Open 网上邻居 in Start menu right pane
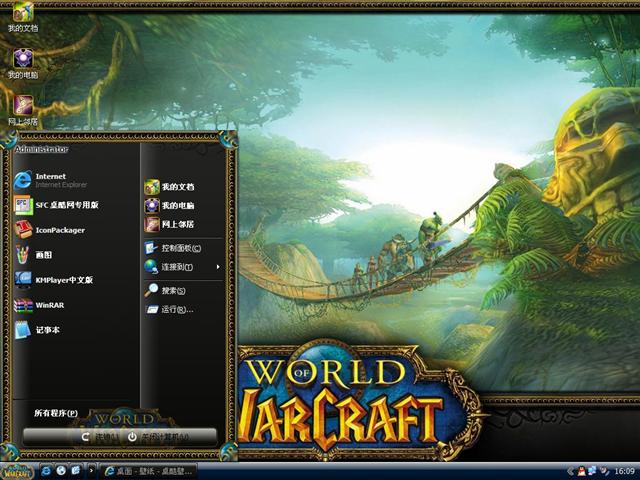This screenshot has height=480, width=640. [169, 224]
